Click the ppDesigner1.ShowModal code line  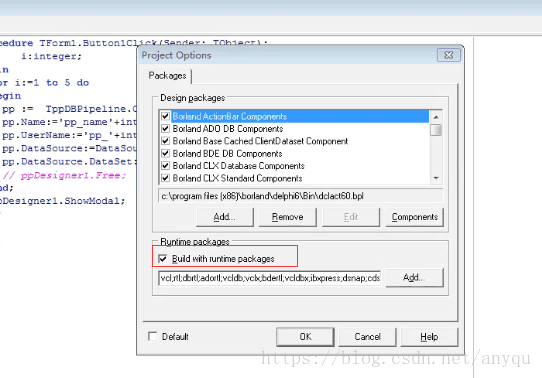click(x=62, y=201)
